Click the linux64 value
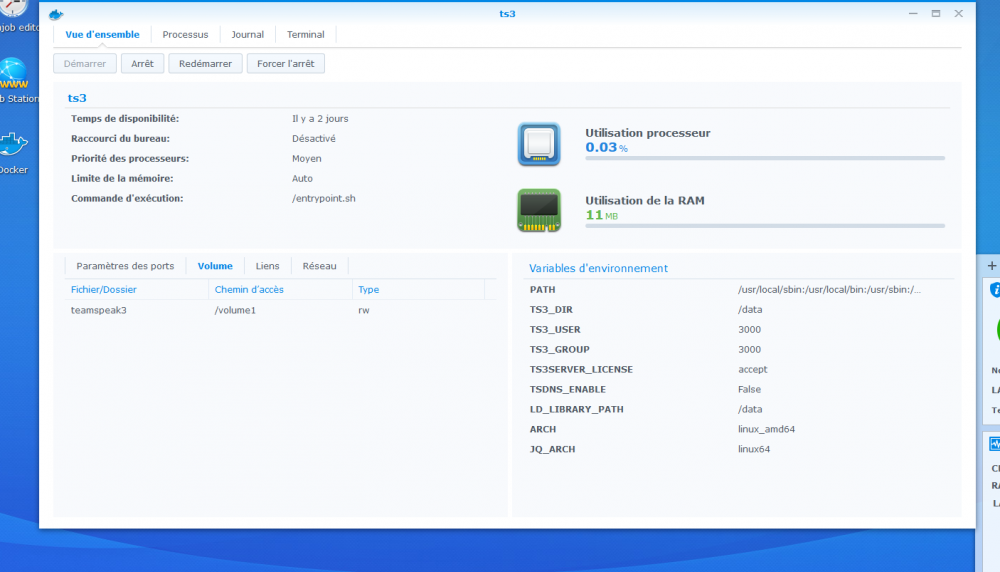1000x572 pixels. [x=754, y=449]
